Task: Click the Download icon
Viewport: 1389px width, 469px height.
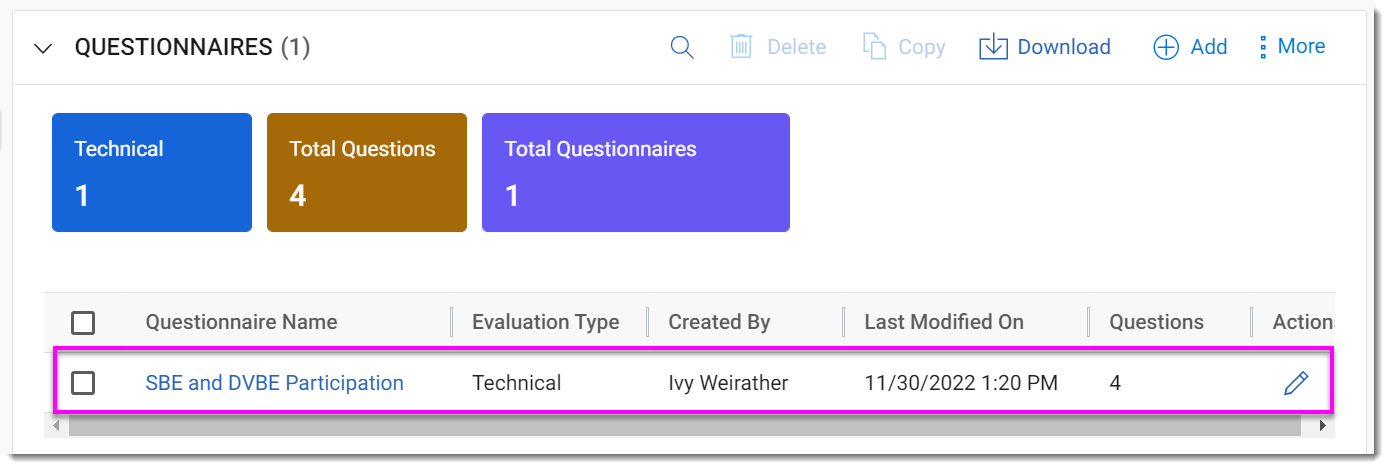Action: [x=993, y=47]
